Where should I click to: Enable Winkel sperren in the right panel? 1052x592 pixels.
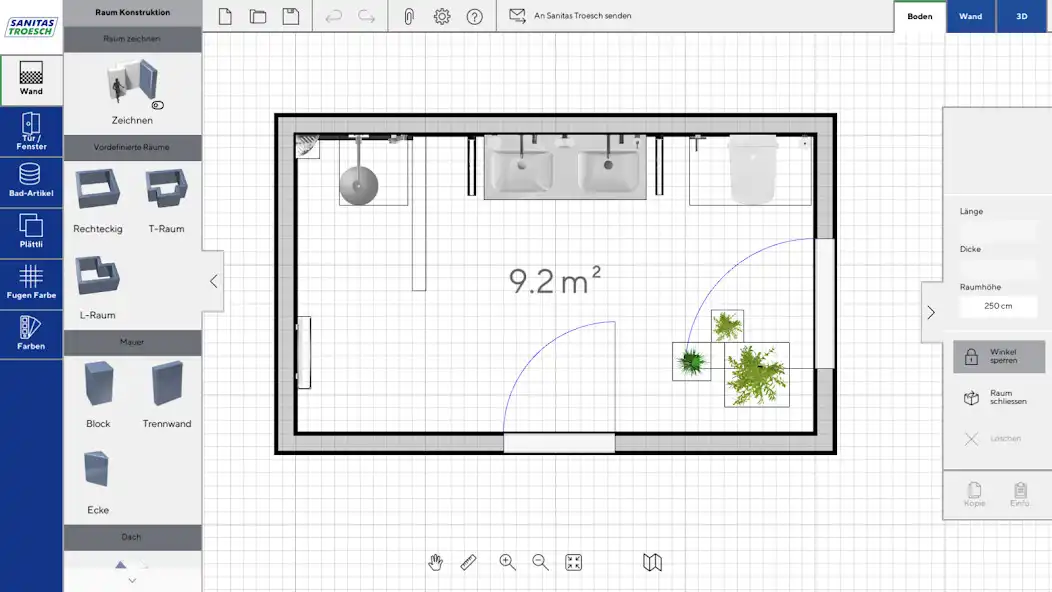pyautogui.click(x=999, y=357)
